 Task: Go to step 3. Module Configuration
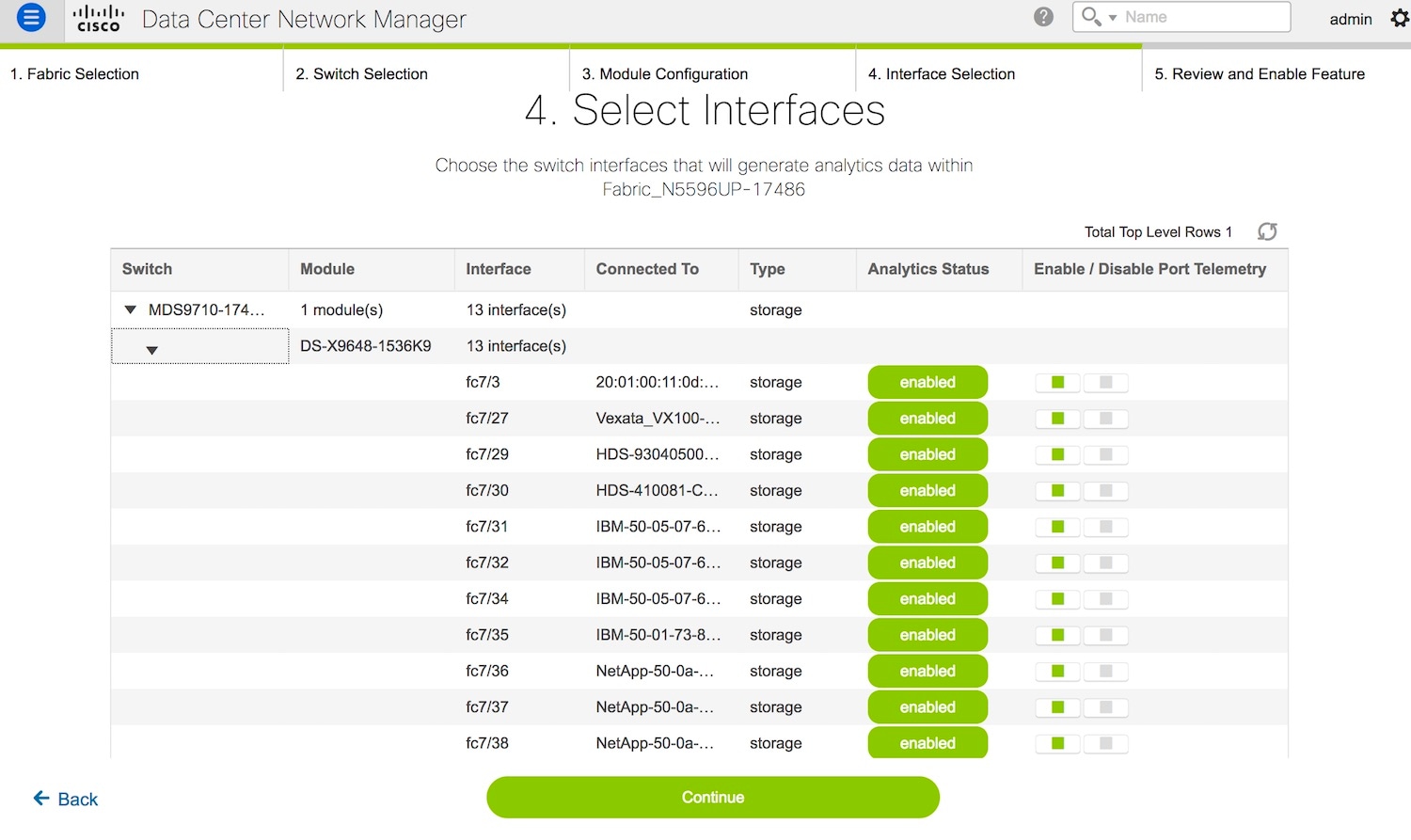tap(664, 73)
